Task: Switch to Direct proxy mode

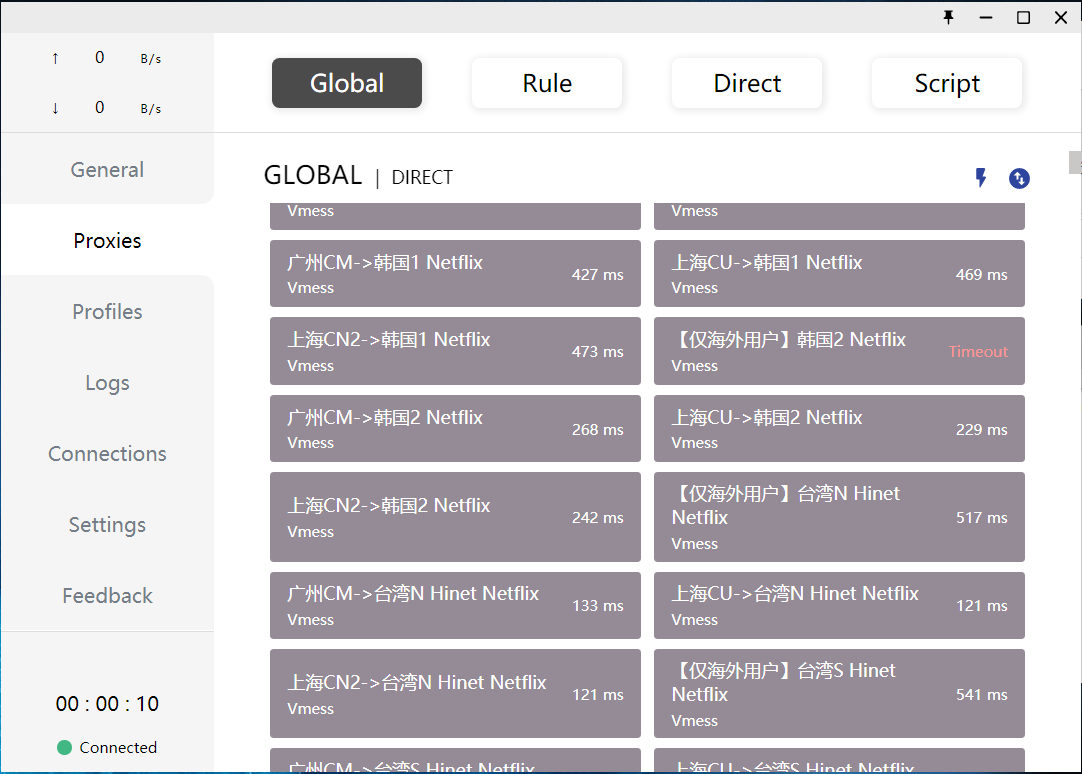Action: pyautogui.click(x=747, y=83)
